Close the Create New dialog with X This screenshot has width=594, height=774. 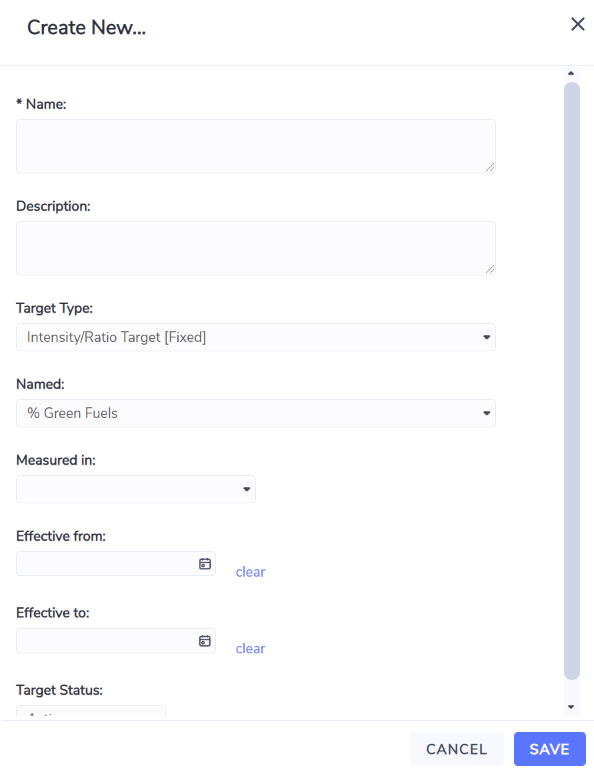coord(578,24)
